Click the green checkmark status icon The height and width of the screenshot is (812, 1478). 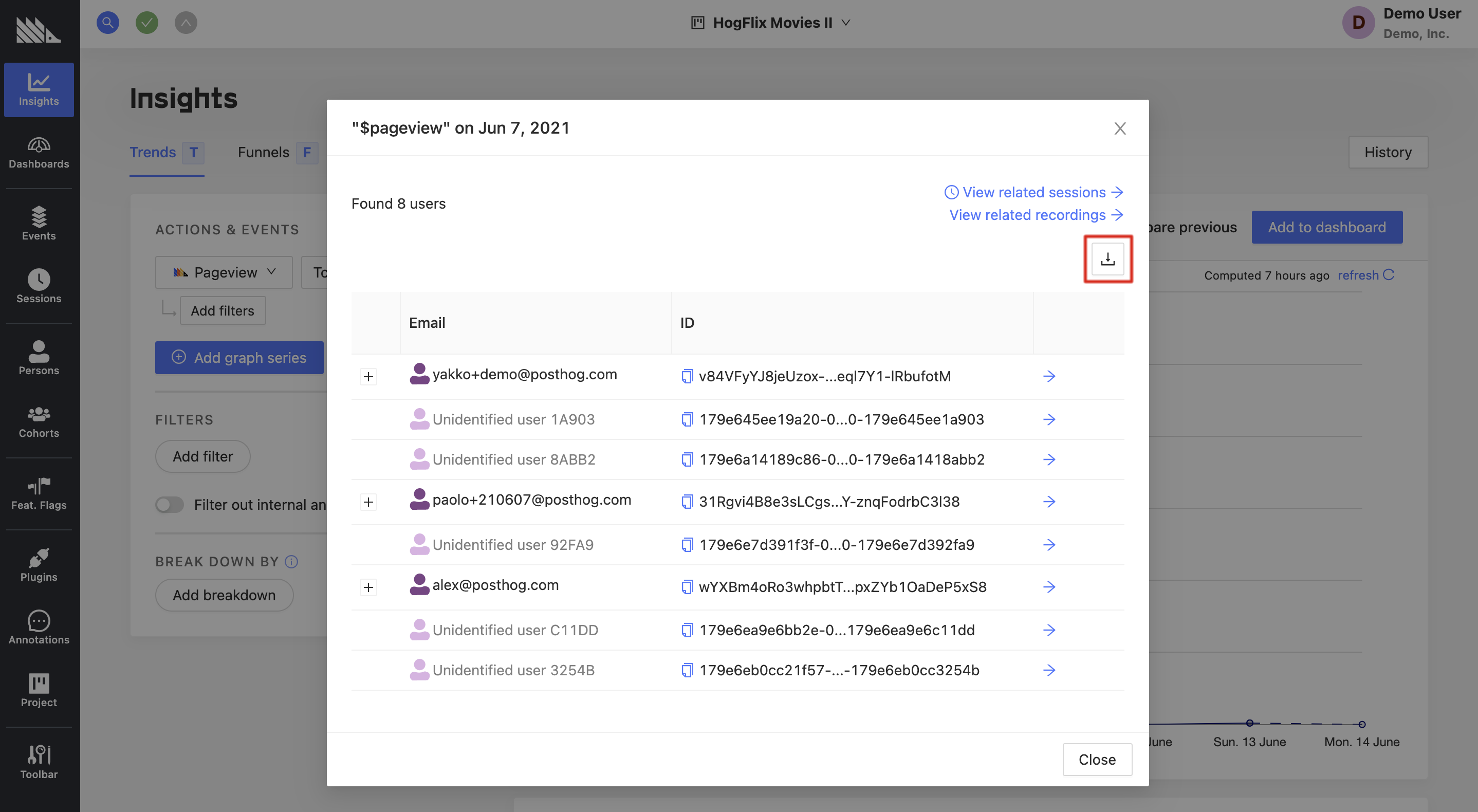tap(147, 23)
